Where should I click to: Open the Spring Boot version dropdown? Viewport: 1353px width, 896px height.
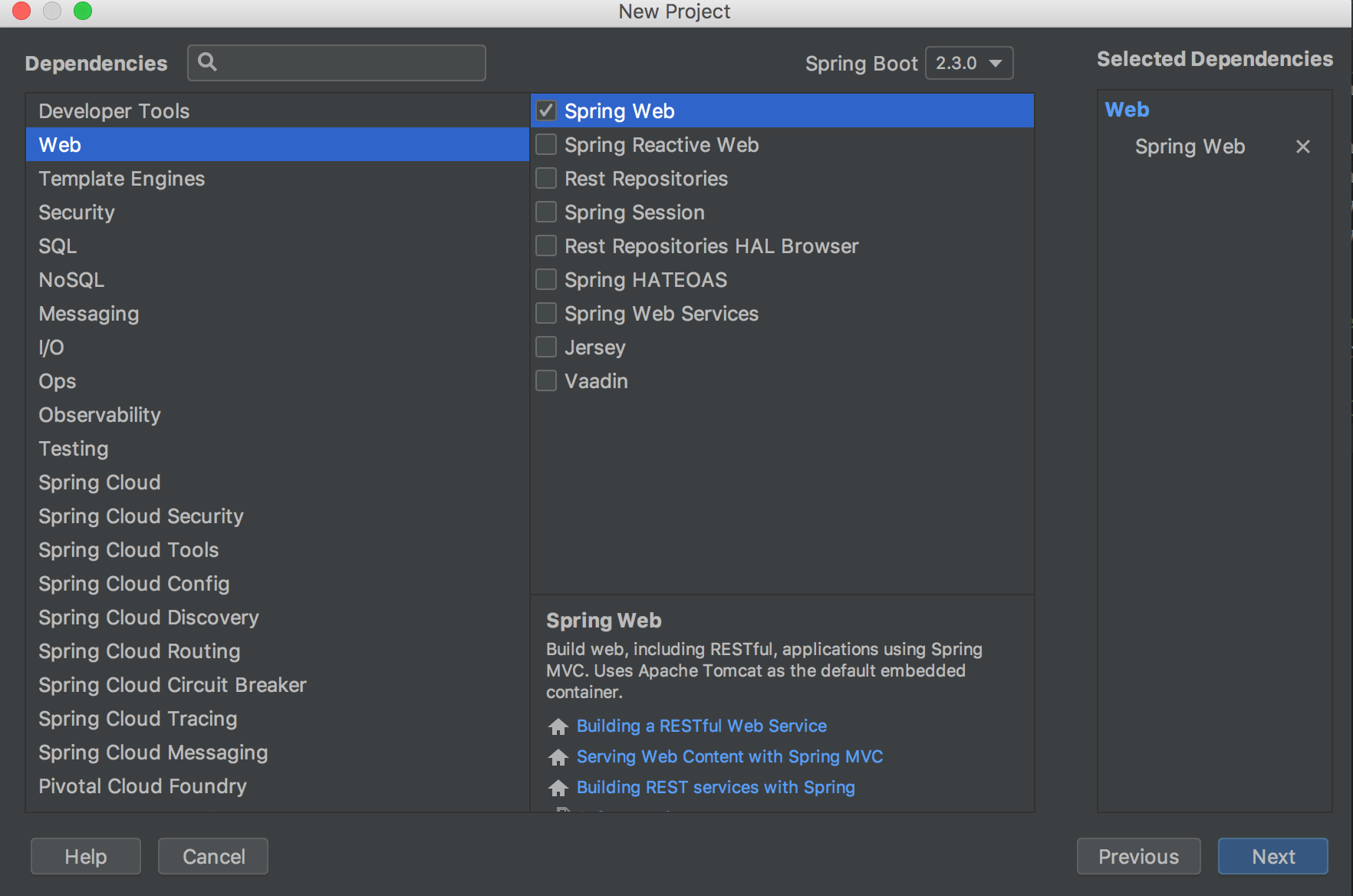point(969,63)
